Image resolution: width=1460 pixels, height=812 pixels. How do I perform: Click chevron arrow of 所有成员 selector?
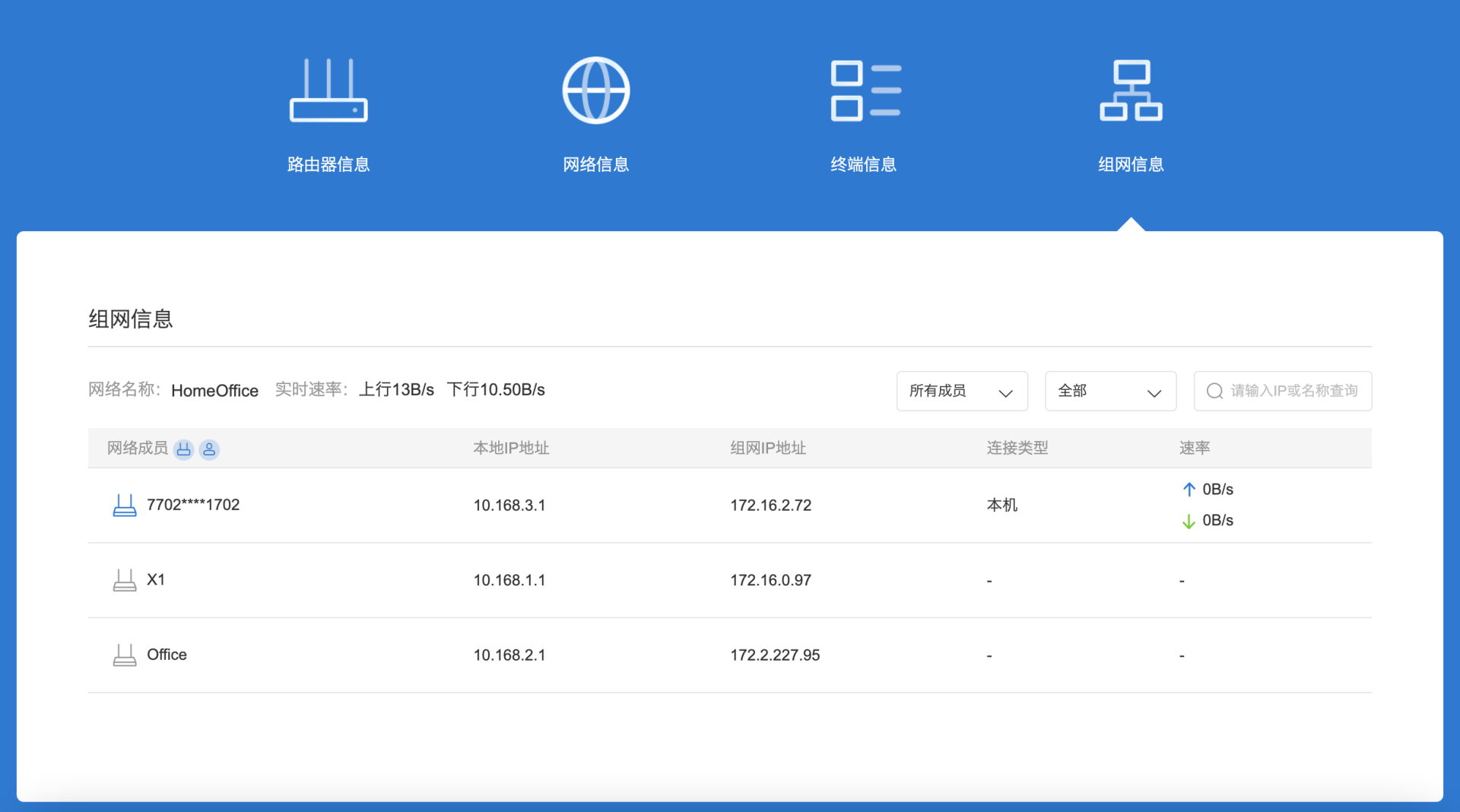(x=1005, y=393)
